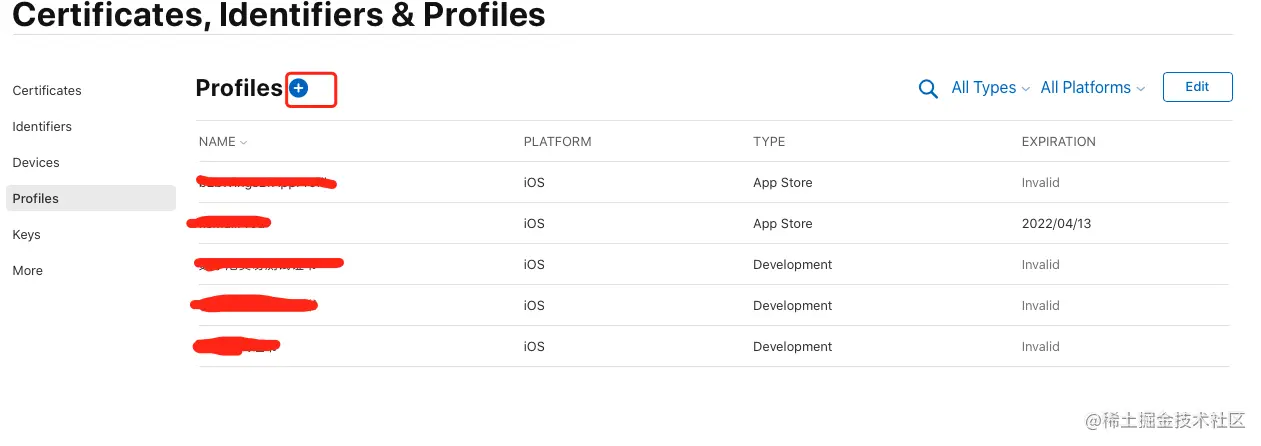Open the All Types filter dropdown
The height and width of the screenshot is (446, 1261).
click(x=989, y=88)
